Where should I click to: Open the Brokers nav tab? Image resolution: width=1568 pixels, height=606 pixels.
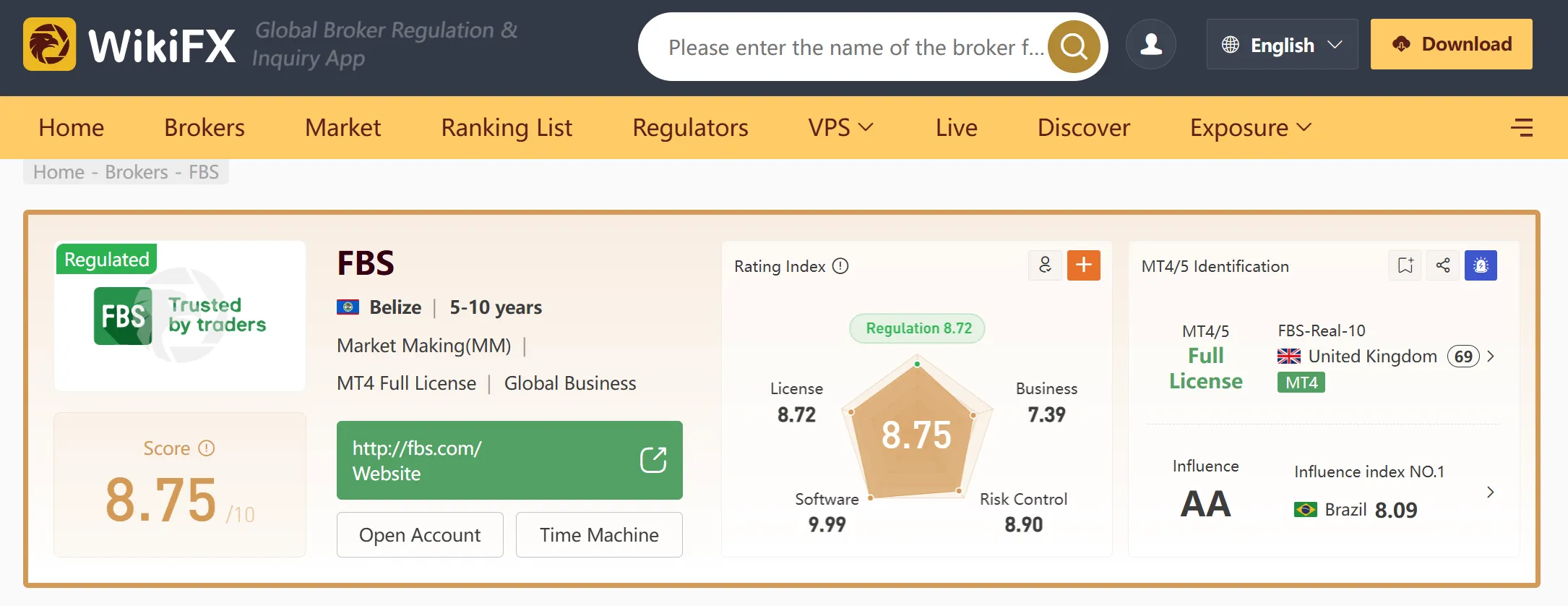tap(204, 128)
